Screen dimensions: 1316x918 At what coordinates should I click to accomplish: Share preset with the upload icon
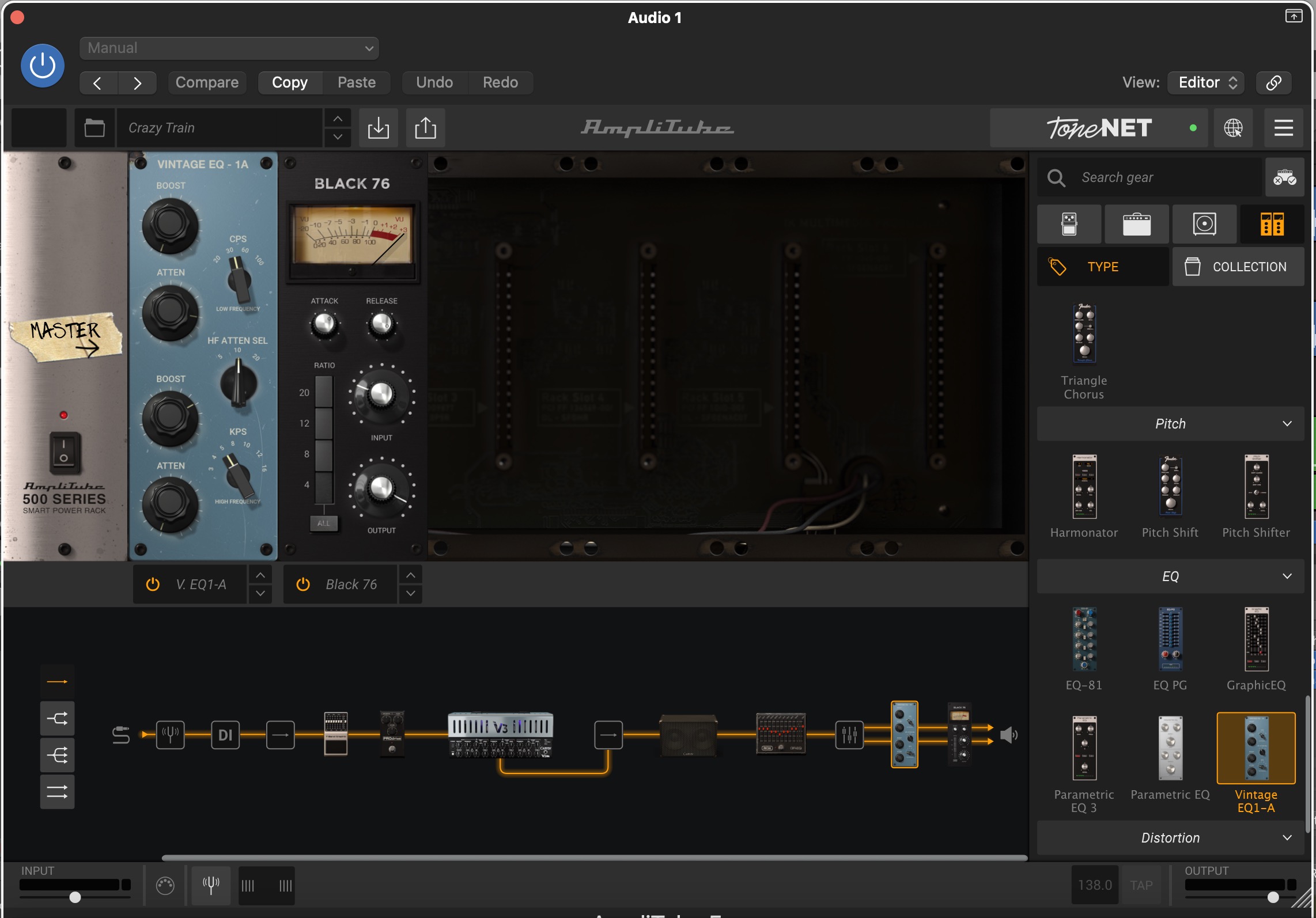pos(425,128)
